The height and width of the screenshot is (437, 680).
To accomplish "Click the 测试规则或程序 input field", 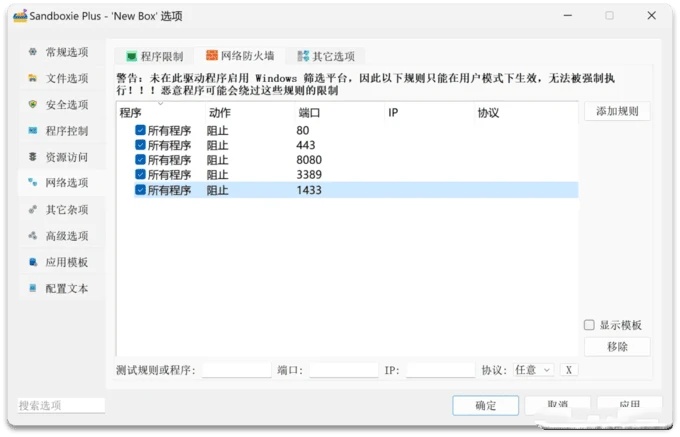I will click(x=236, y=370).
